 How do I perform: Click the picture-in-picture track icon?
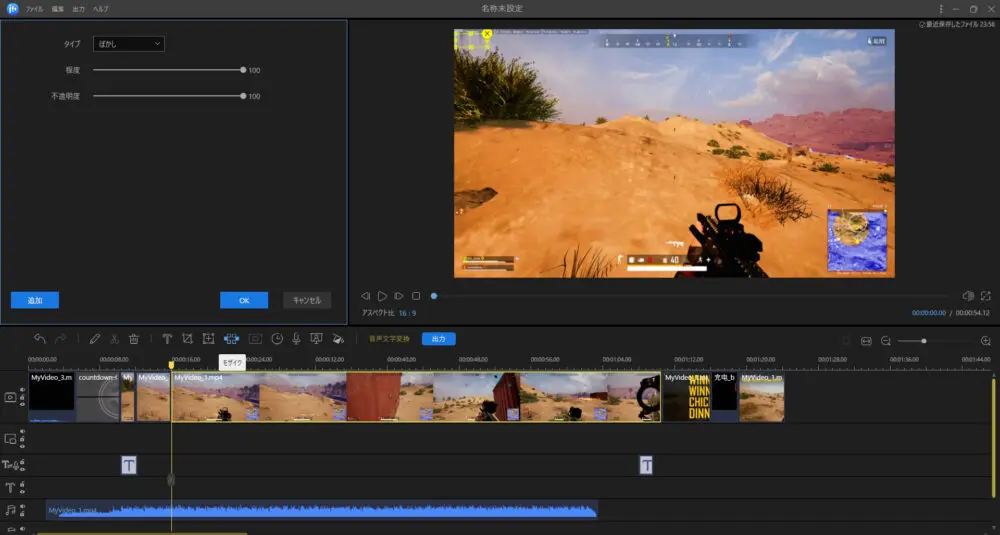coord(10,439)
